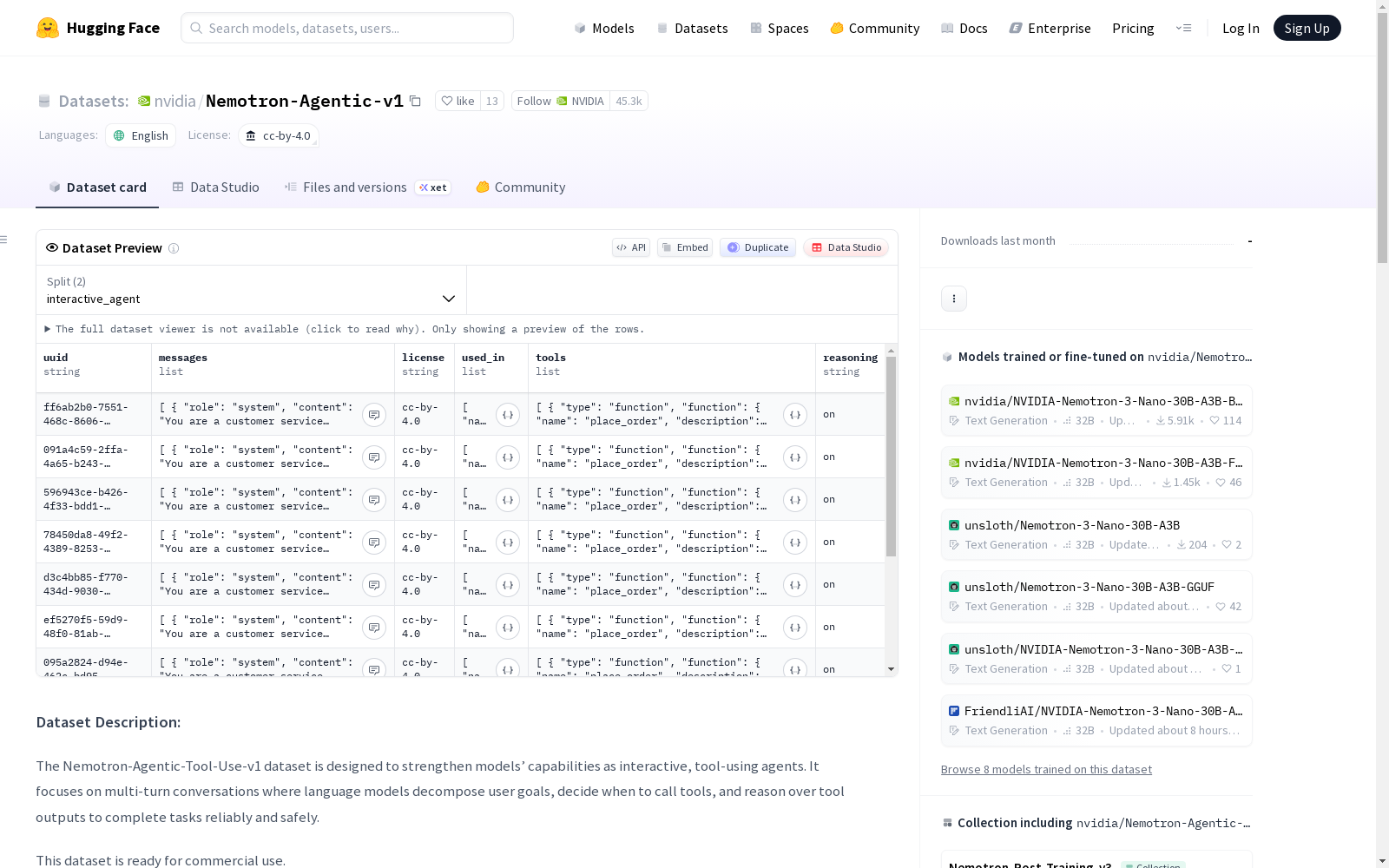Open Enterprise in the top navigation
Screen dimensions: 1389x868
coord(1050,28)
